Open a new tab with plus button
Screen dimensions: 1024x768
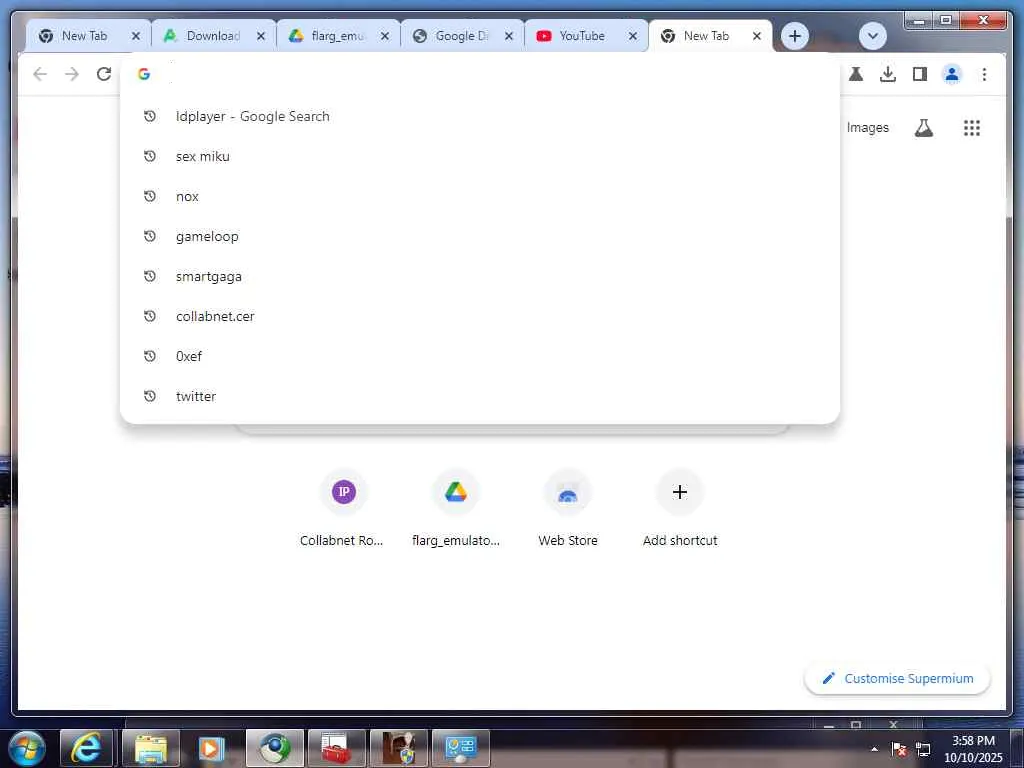795,36
